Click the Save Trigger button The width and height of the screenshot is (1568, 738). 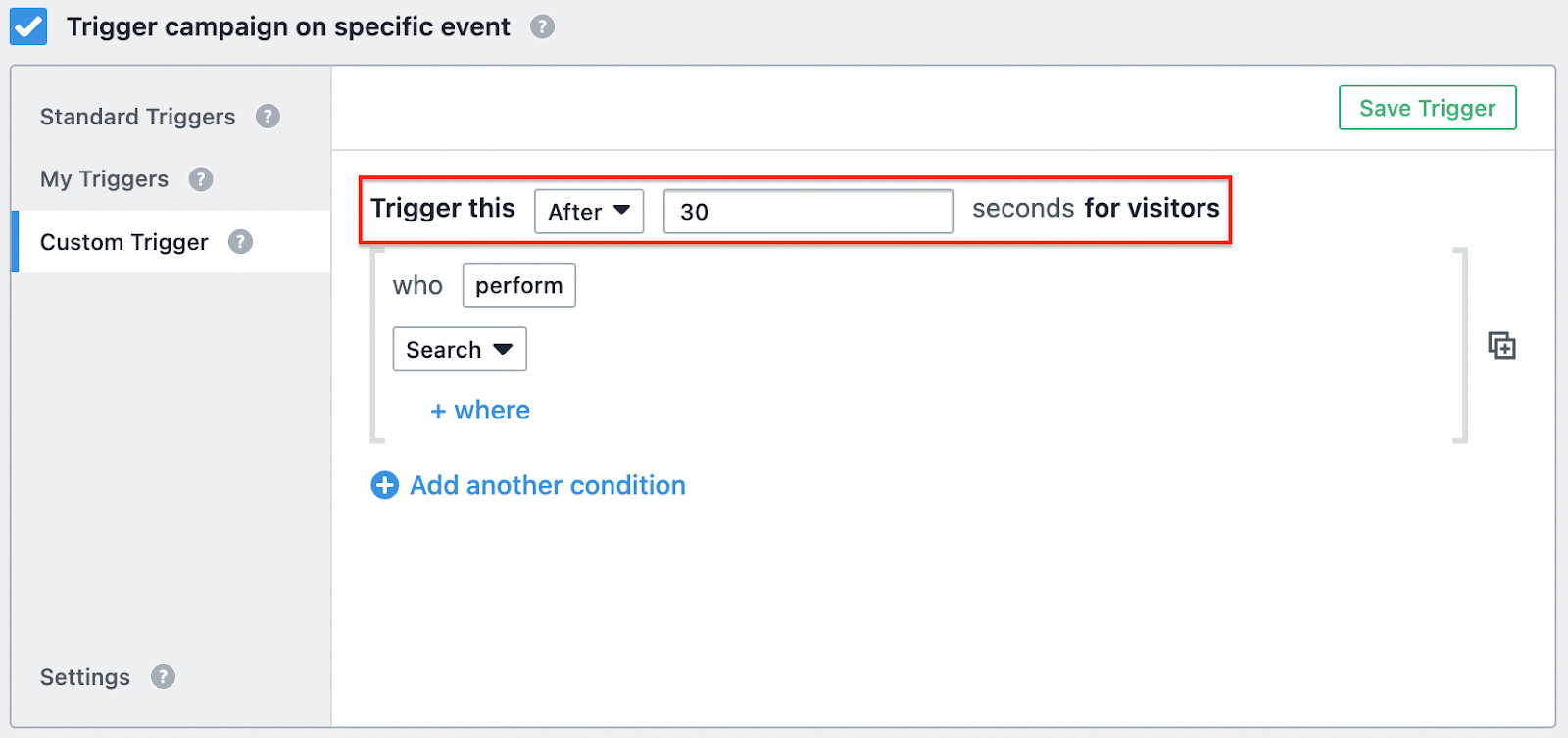click(x=1427, y=108)
